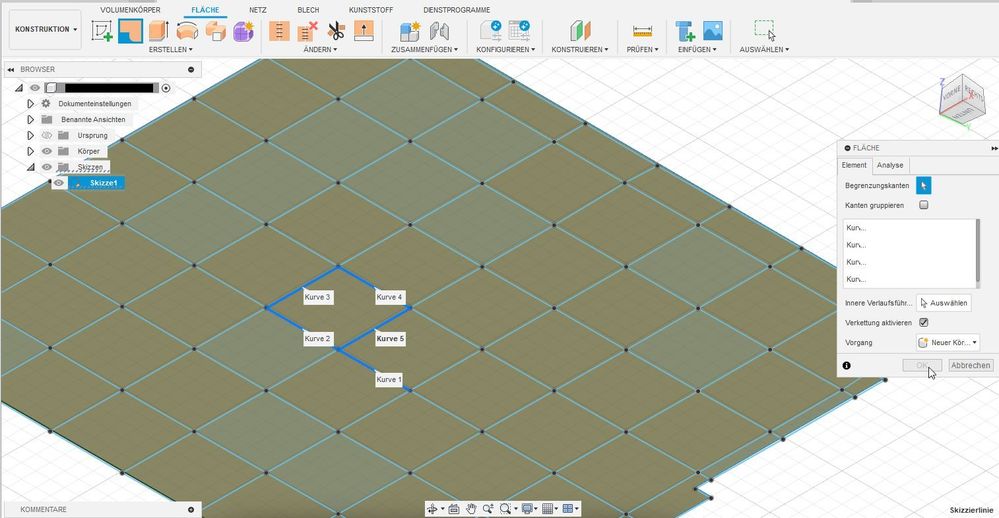Choose the Insert Canvas image icon
Viewport: 999px width, 518px height.
pos(712,30)
